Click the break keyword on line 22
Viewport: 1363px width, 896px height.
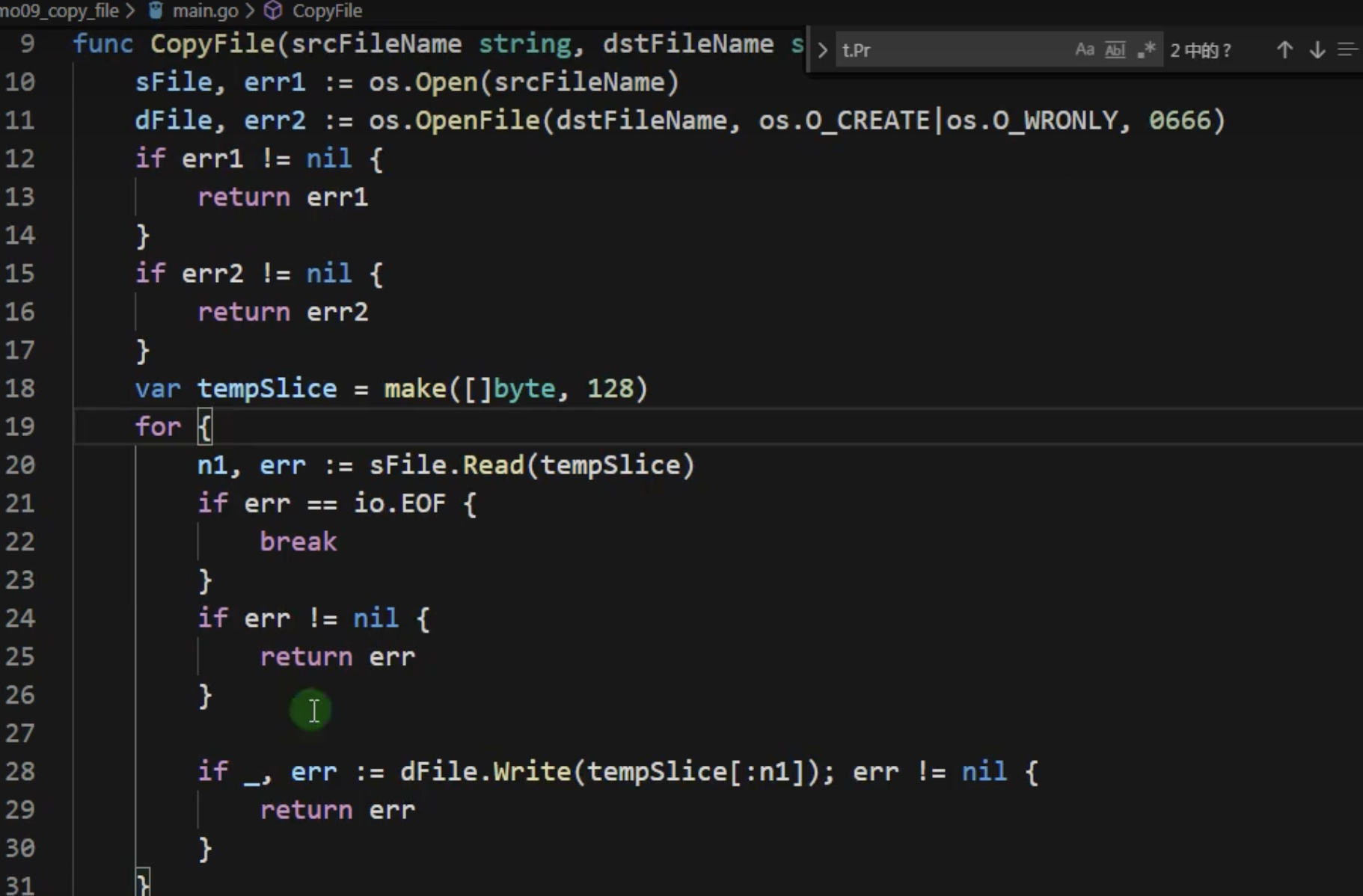pyautogui.click(x=298, y=541)
